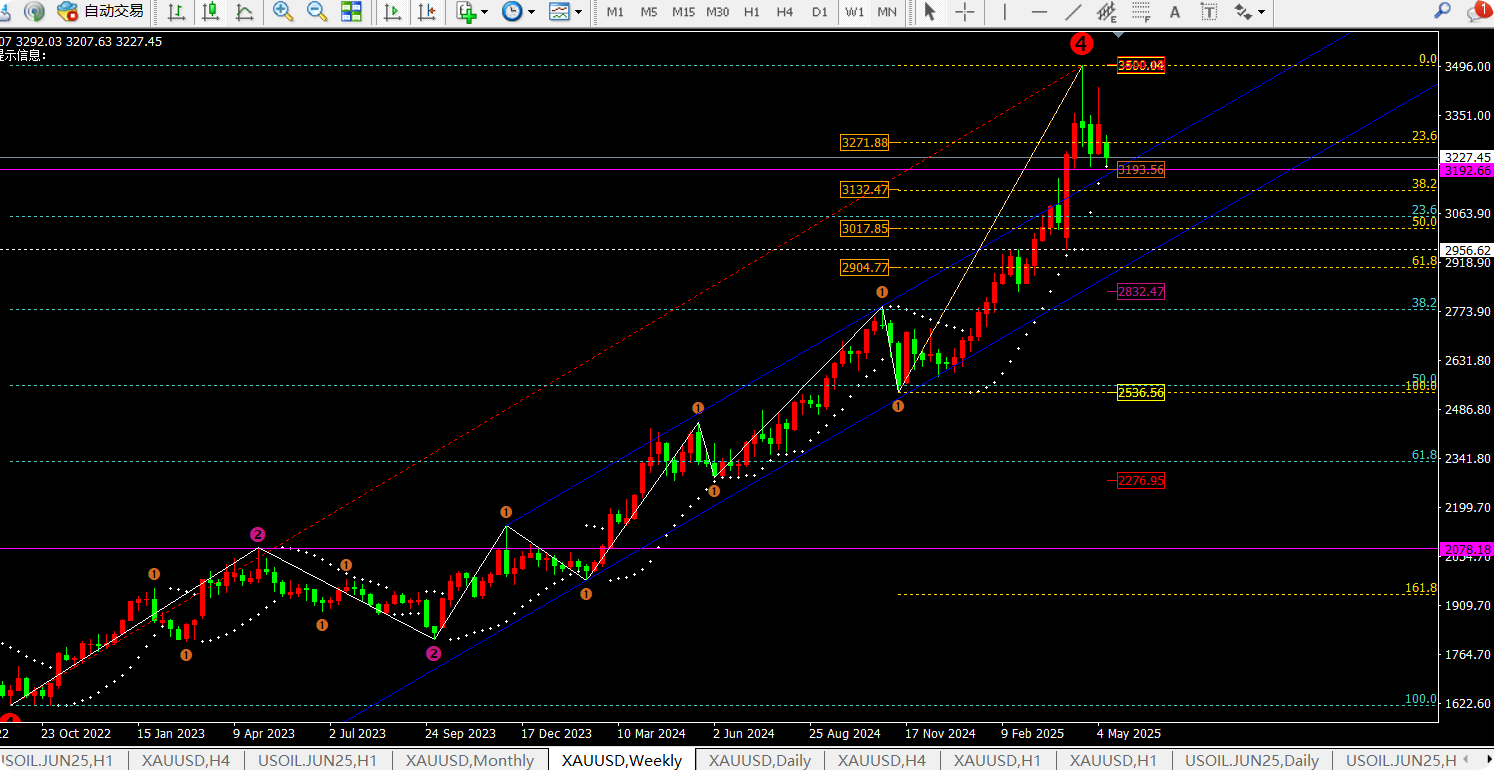The image size is (1494, 770).
Task: Tile chart windows with grid icon
Action: tap(351, 12)
